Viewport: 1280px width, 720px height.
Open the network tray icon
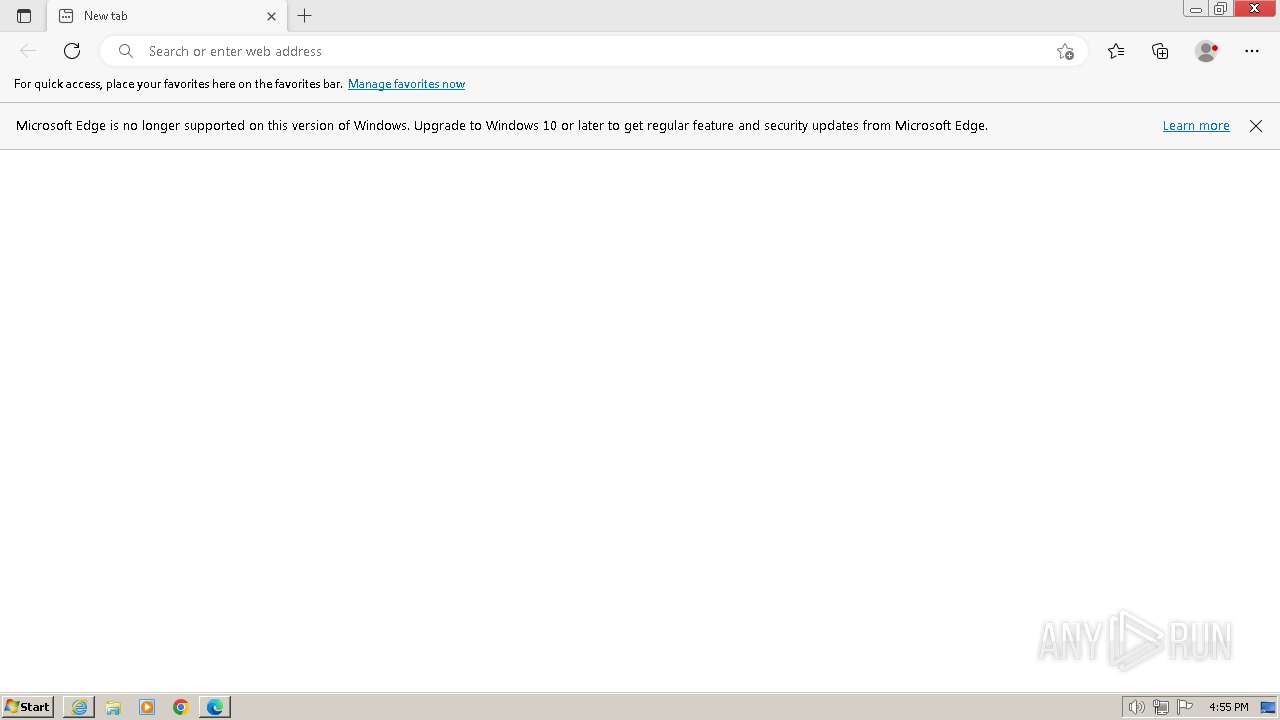pyautogui.click(x=1161, y=707)
